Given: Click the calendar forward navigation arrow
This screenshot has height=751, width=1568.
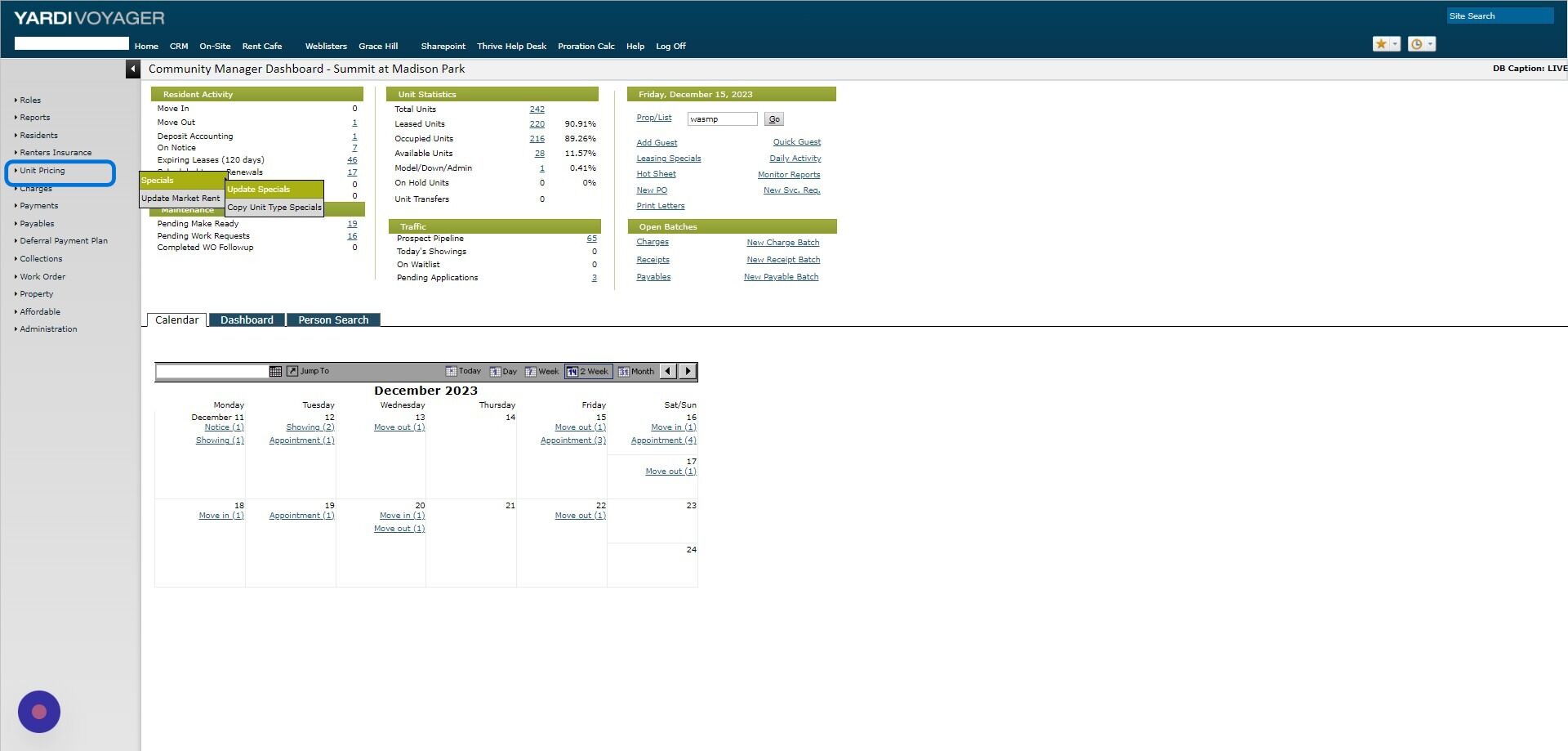Looking at the screenshot, I should click(688, 371).
